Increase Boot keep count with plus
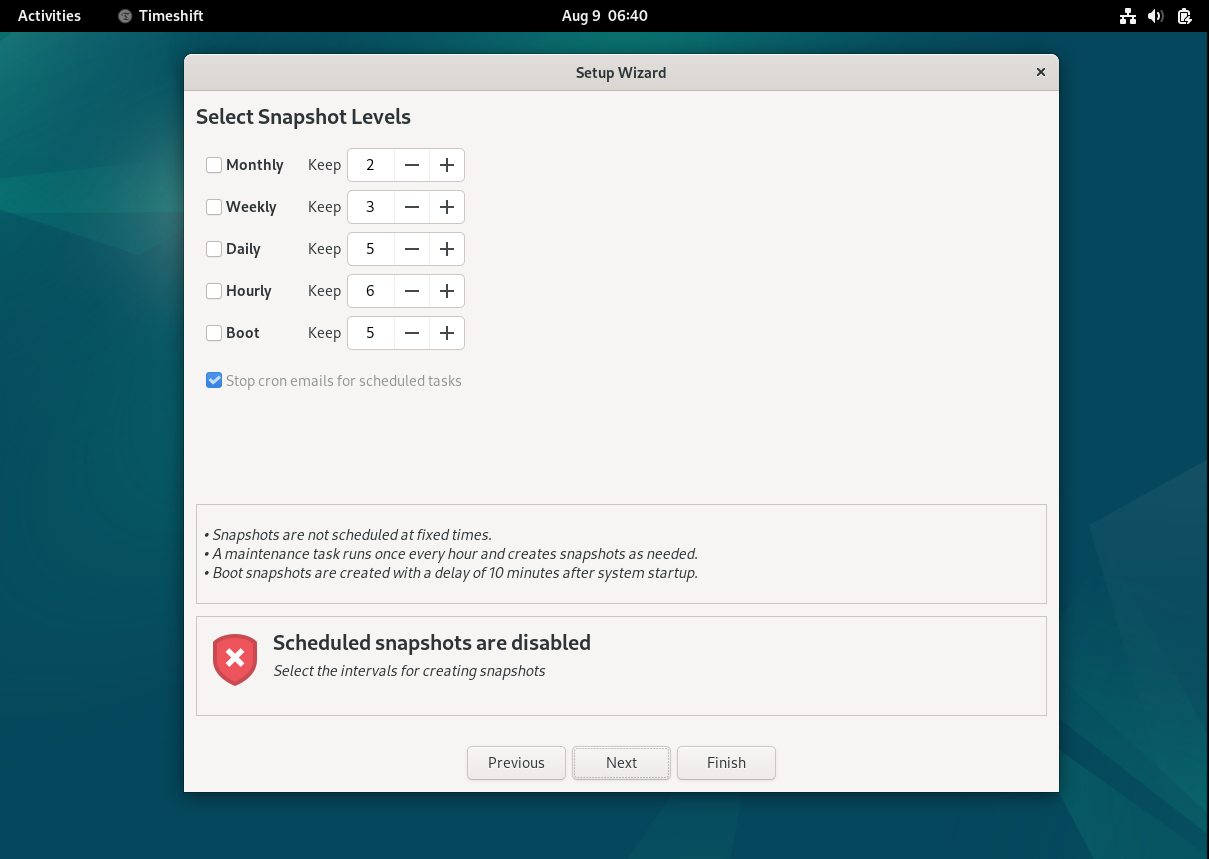Image resolution: width=1209 pixels, height=859 pixels. 447,333
